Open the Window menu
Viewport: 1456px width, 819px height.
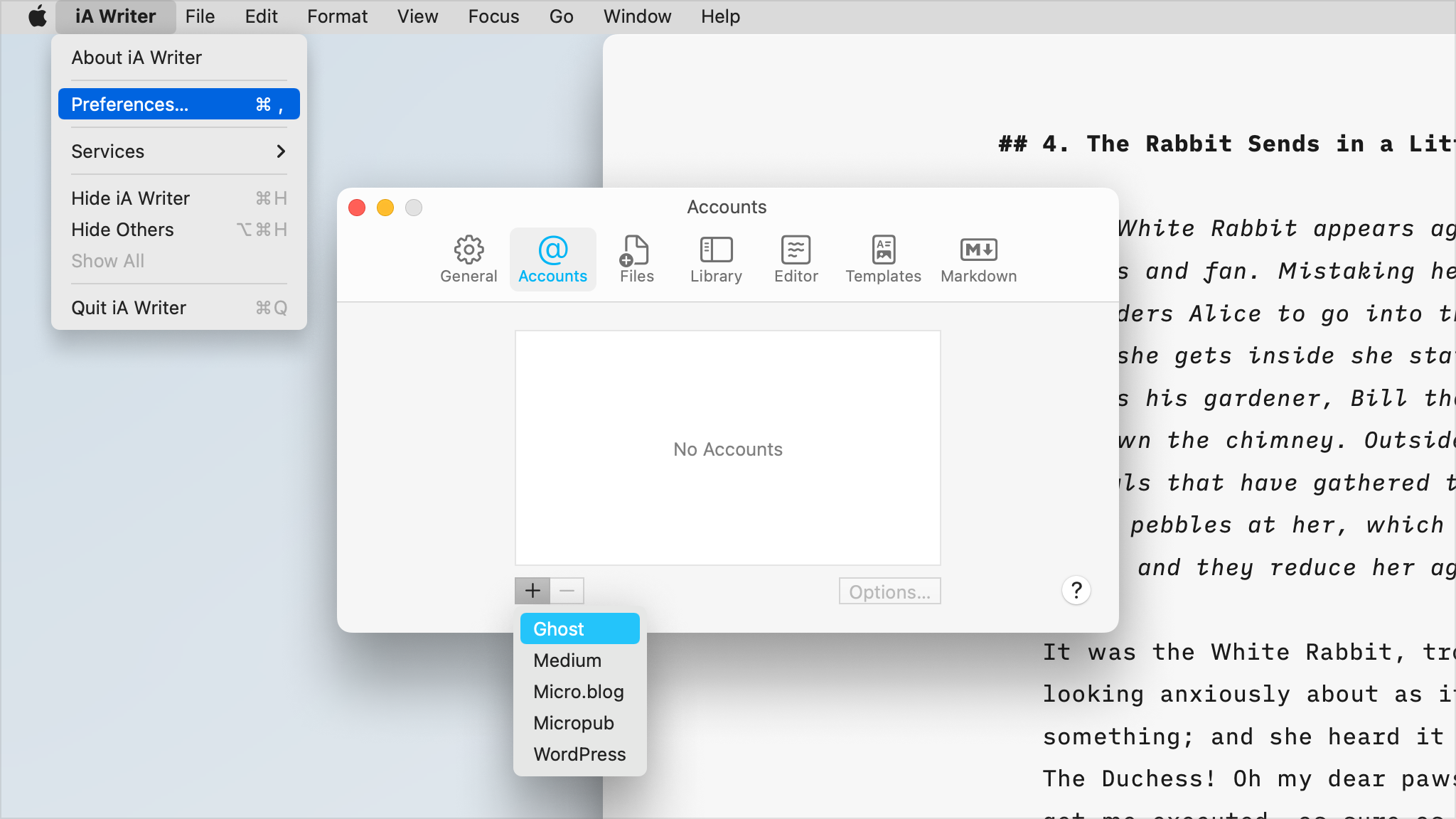click(637, 16)
